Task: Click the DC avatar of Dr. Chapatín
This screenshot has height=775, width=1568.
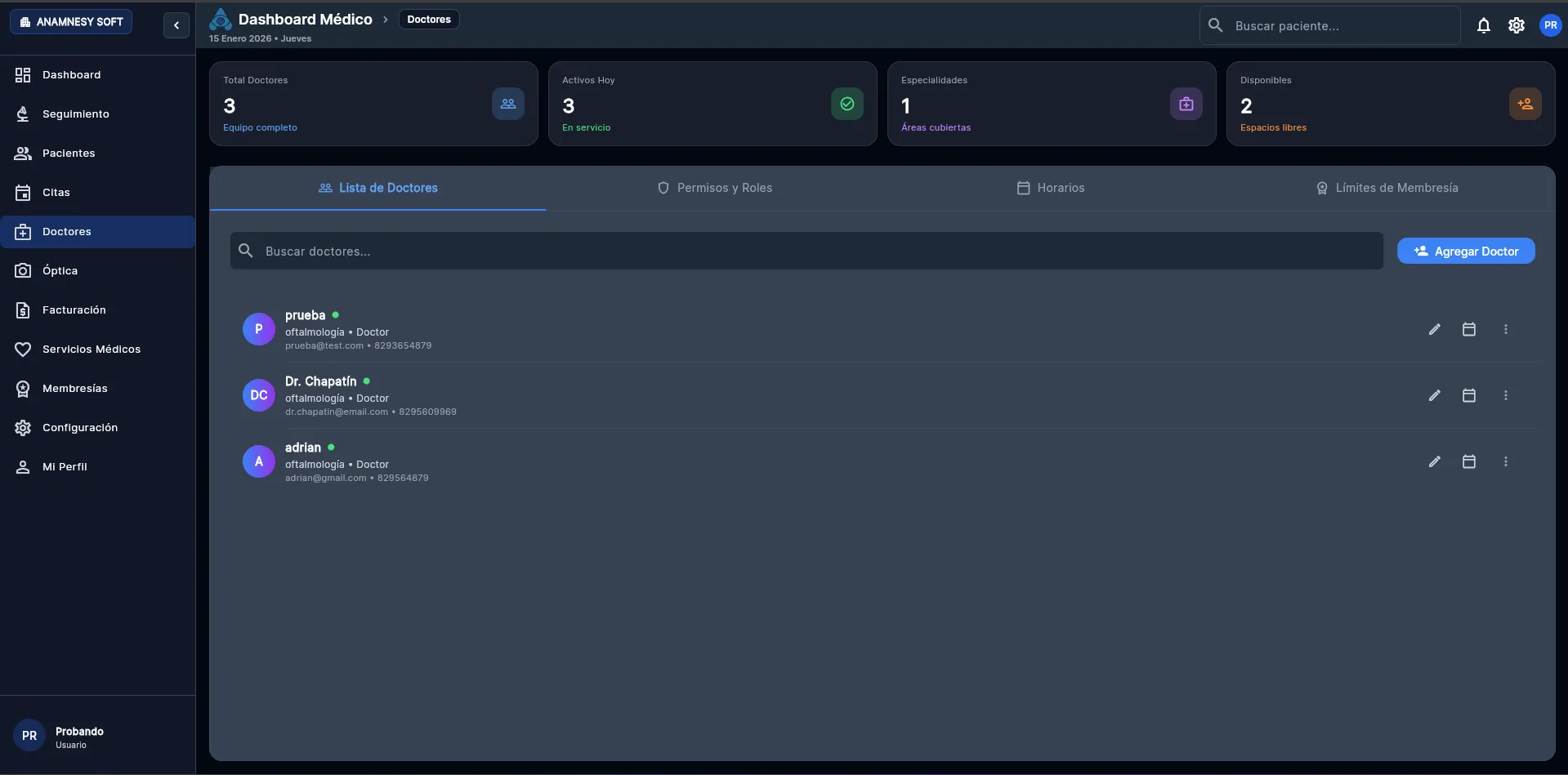Action: coord(258,395)
